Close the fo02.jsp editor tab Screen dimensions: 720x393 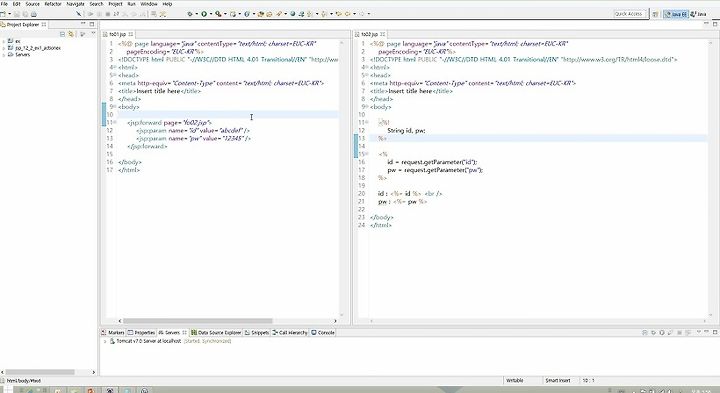[x=382, y=34]
